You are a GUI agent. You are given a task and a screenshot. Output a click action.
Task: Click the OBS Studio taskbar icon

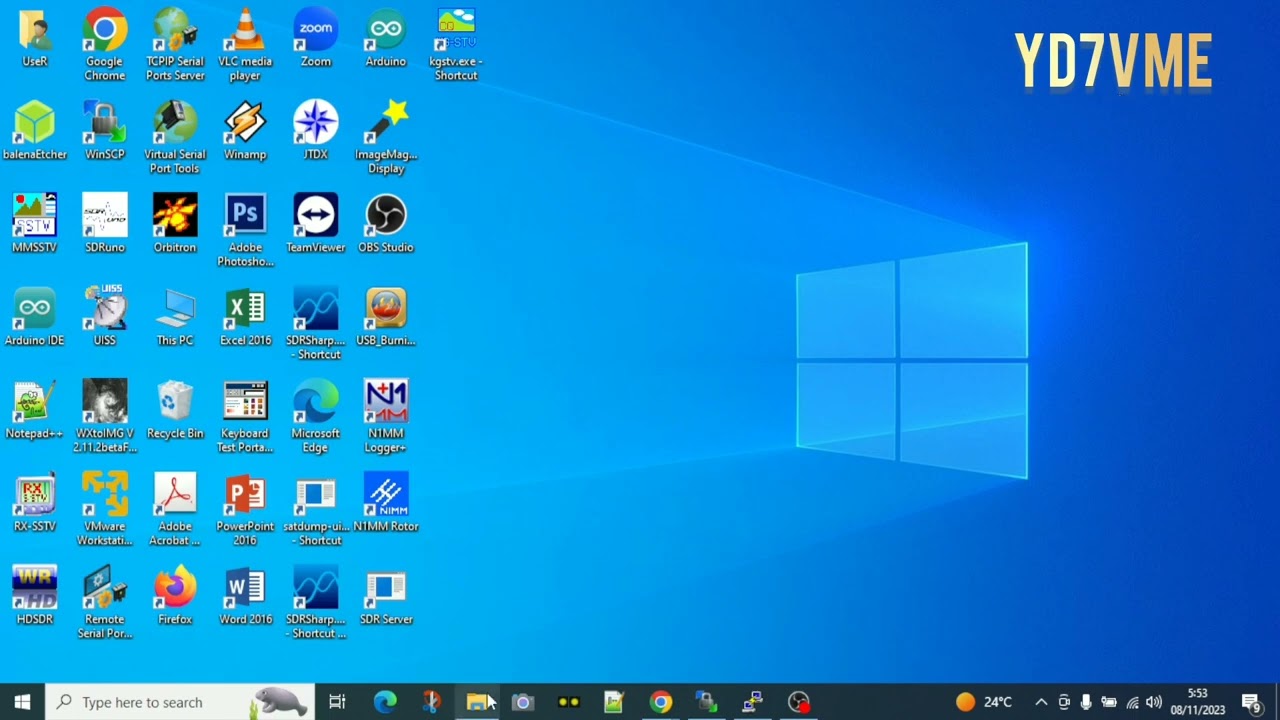coord(799,702)
